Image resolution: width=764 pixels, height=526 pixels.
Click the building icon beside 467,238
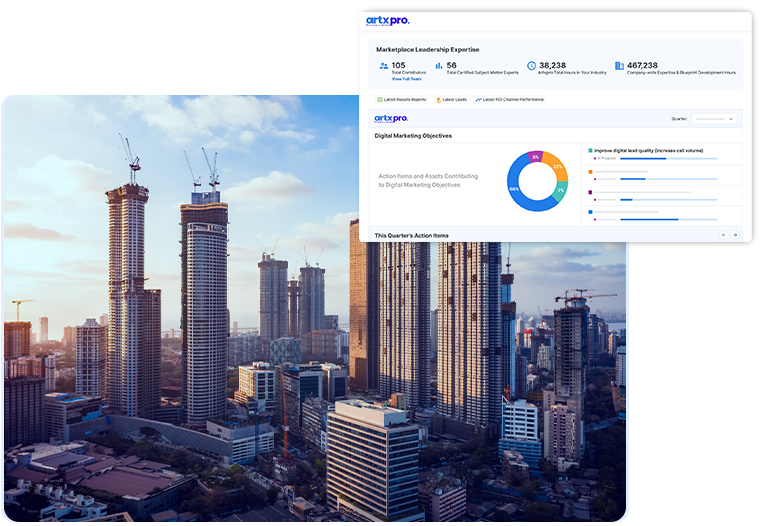pos(619,66)
